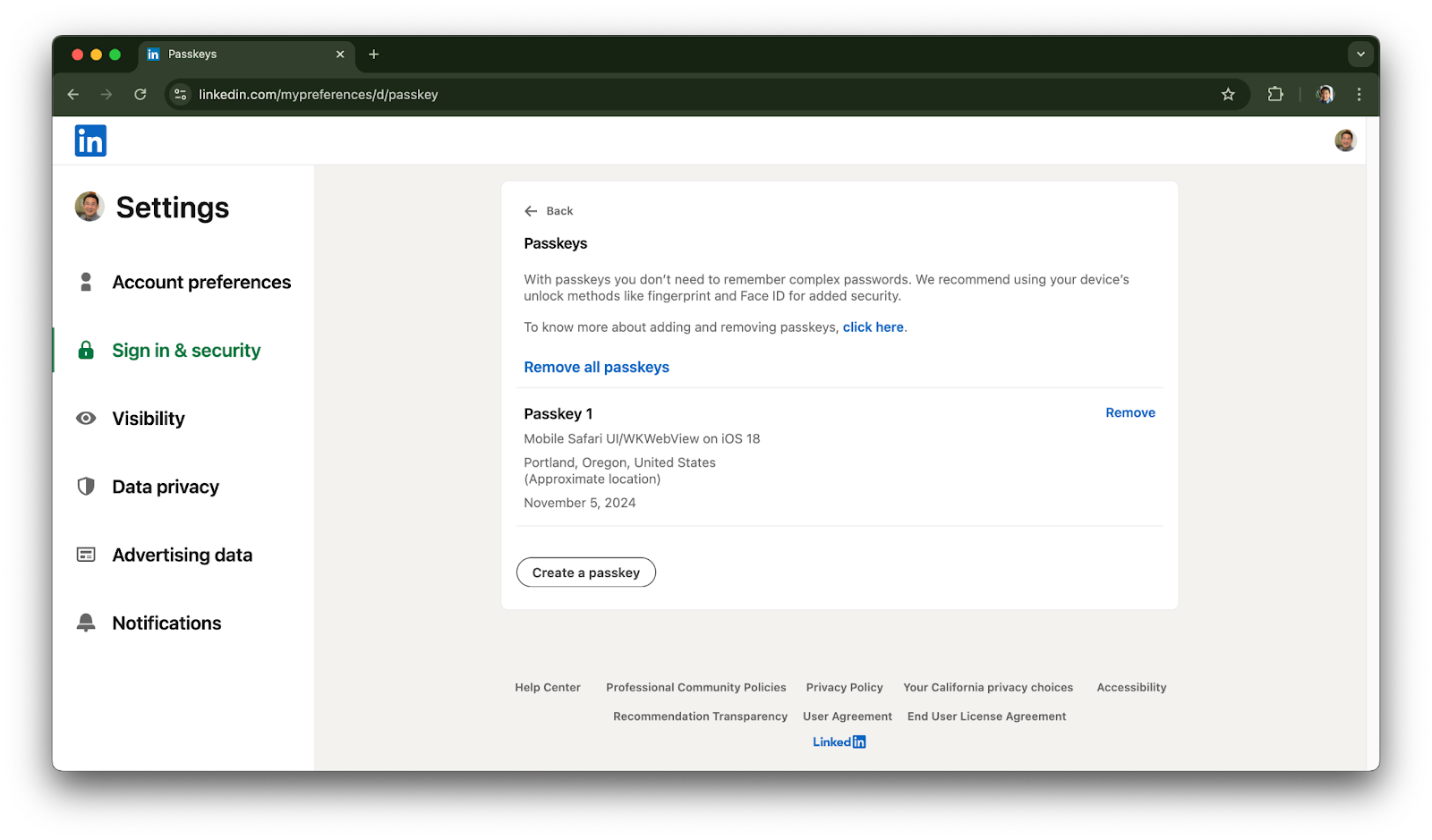Open End User License Agreement link

[986, 717]
